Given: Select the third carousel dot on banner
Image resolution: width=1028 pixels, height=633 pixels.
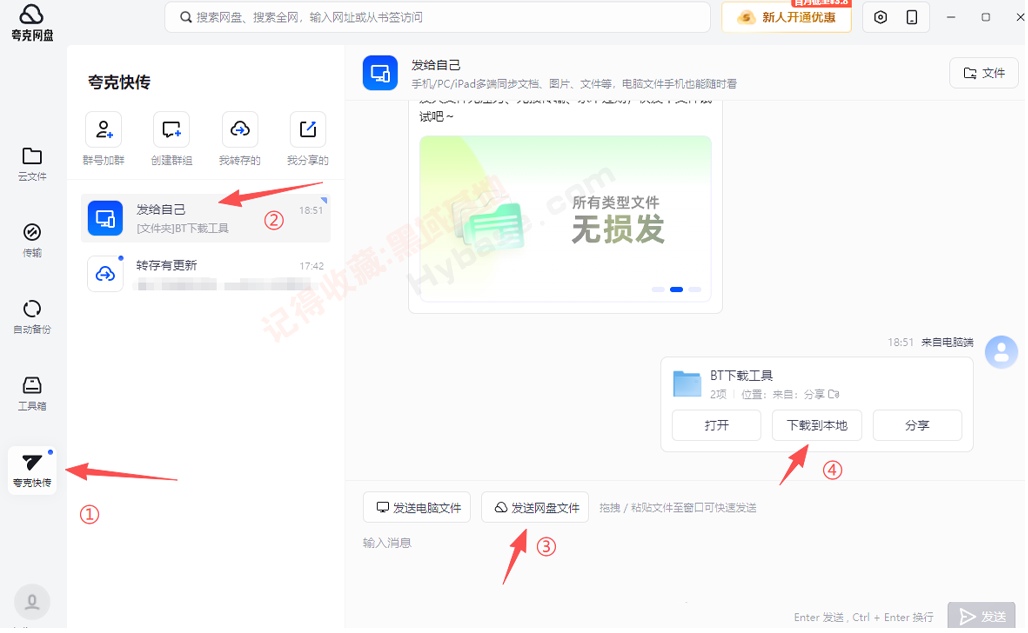Looking at the screenshot, I should click(695, 289).
